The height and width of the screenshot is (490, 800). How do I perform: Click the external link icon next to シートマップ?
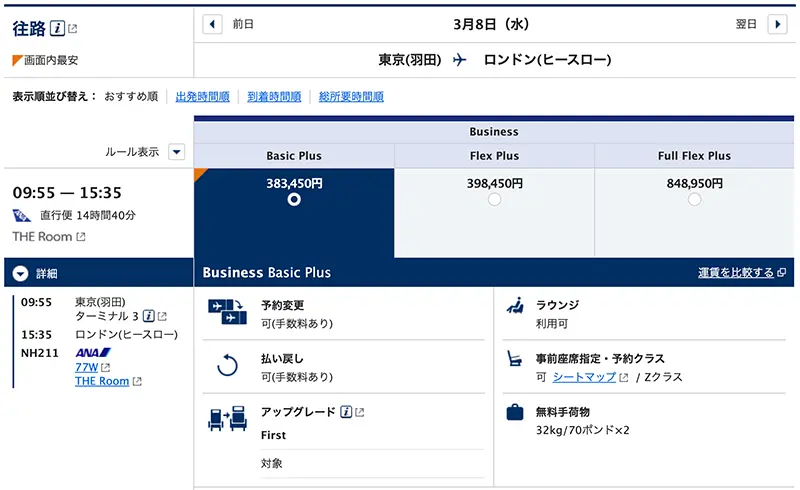tap(624, 377)
